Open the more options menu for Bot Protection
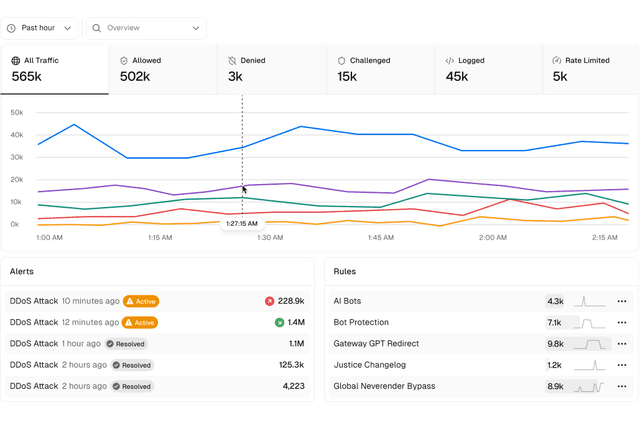 click(622, 322)
